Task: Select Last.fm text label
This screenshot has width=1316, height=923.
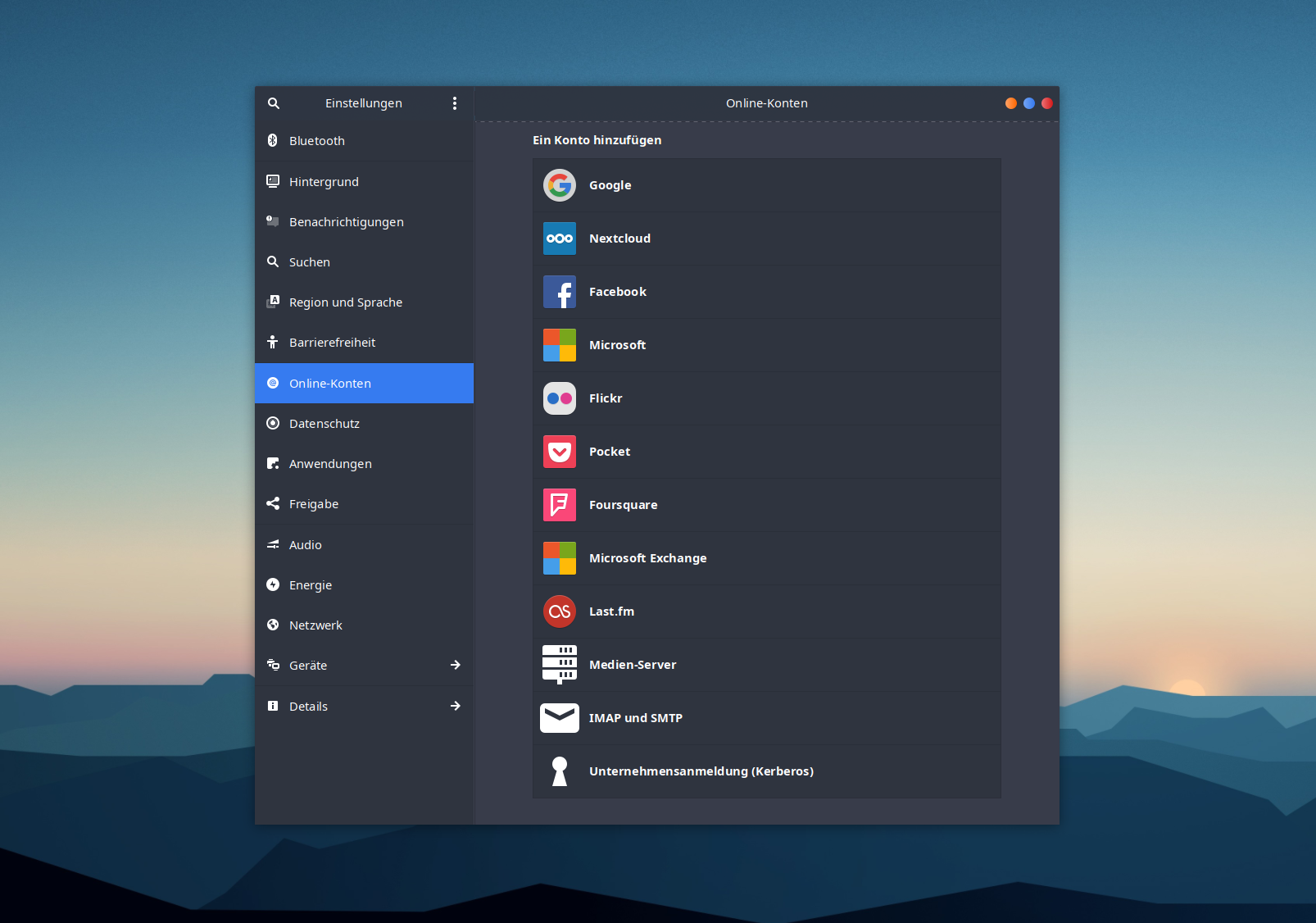Action: tap(611, 612)
